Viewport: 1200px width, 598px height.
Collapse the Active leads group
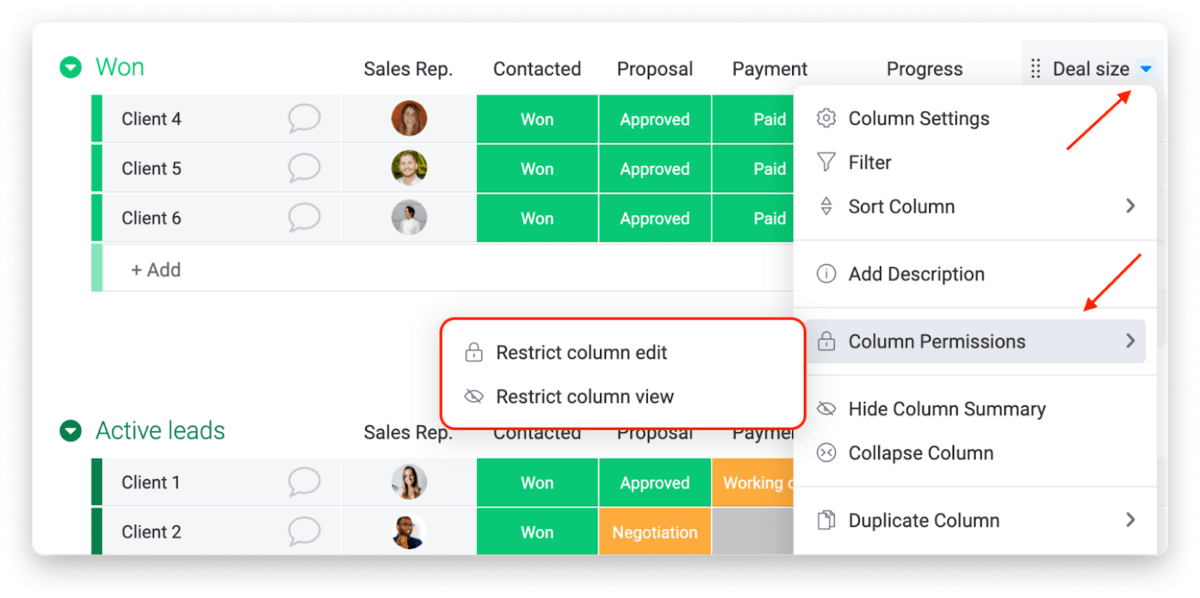(x=70, y=431)
